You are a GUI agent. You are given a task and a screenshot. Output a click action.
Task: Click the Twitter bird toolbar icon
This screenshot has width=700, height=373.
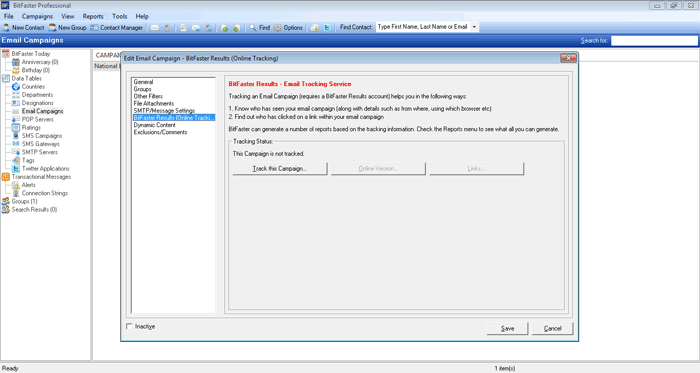click(327, 28)
